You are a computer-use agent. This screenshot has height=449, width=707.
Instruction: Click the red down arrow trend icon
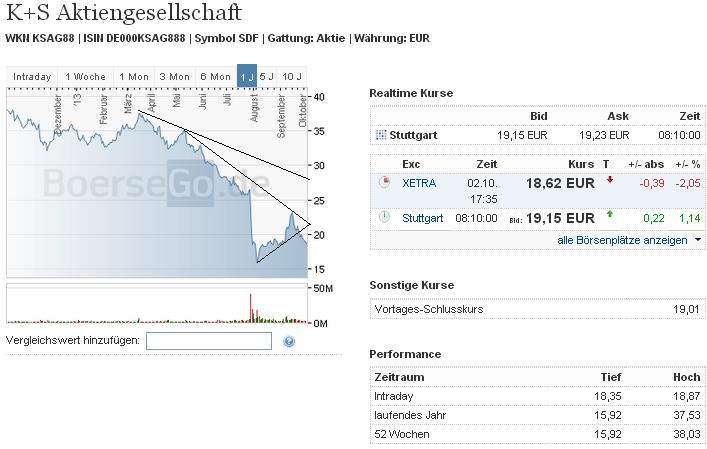coord(609,181)
